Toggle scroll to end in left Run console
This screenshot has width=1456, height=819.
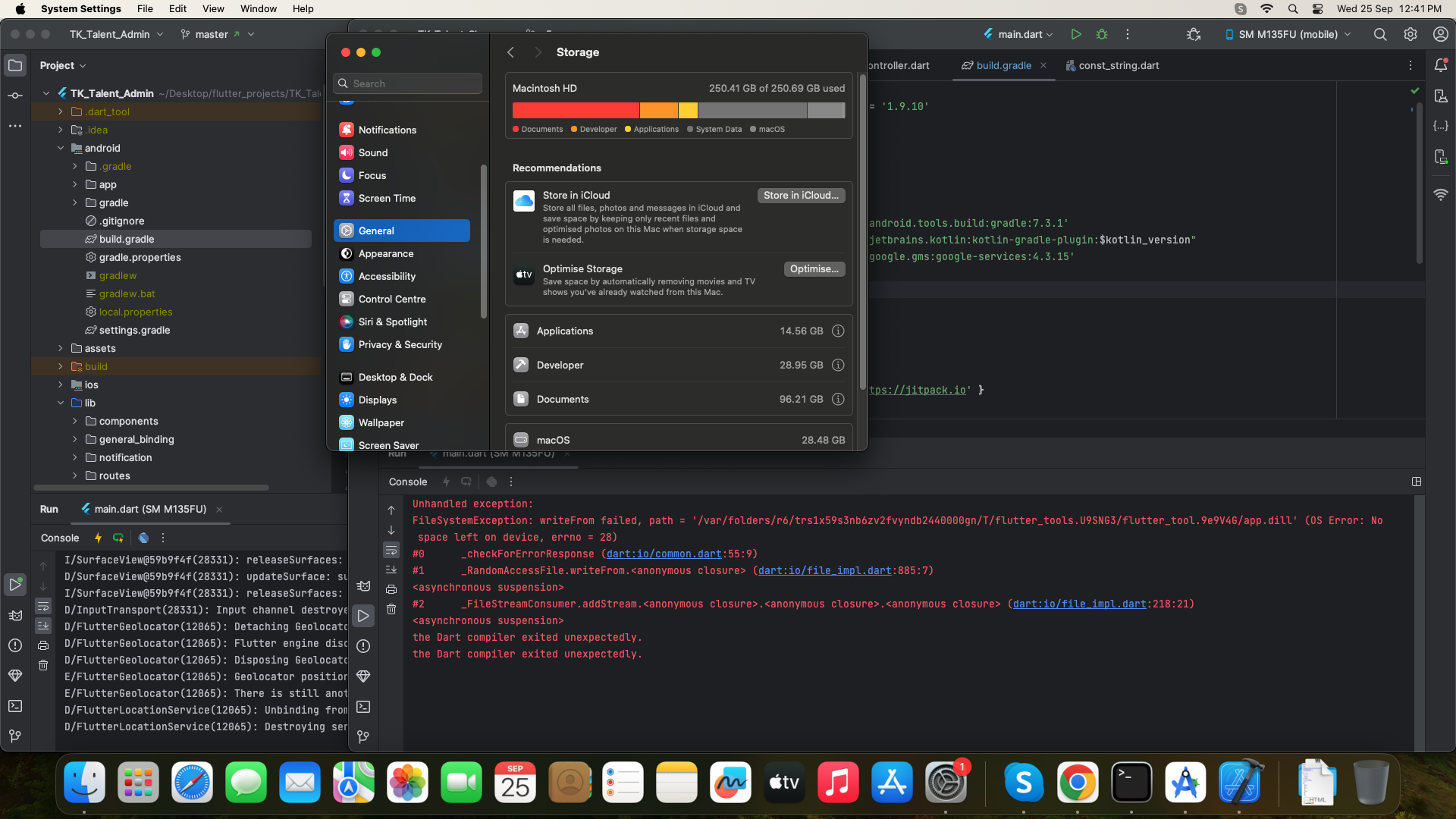point(43,626)
